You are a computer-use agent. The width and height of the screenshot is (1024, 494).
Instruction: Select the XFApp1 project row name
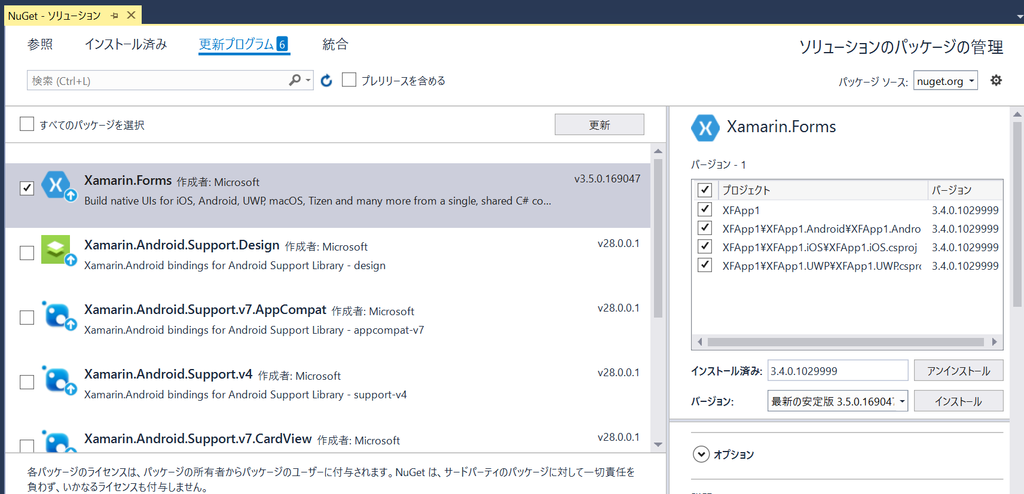coord(741,210)
